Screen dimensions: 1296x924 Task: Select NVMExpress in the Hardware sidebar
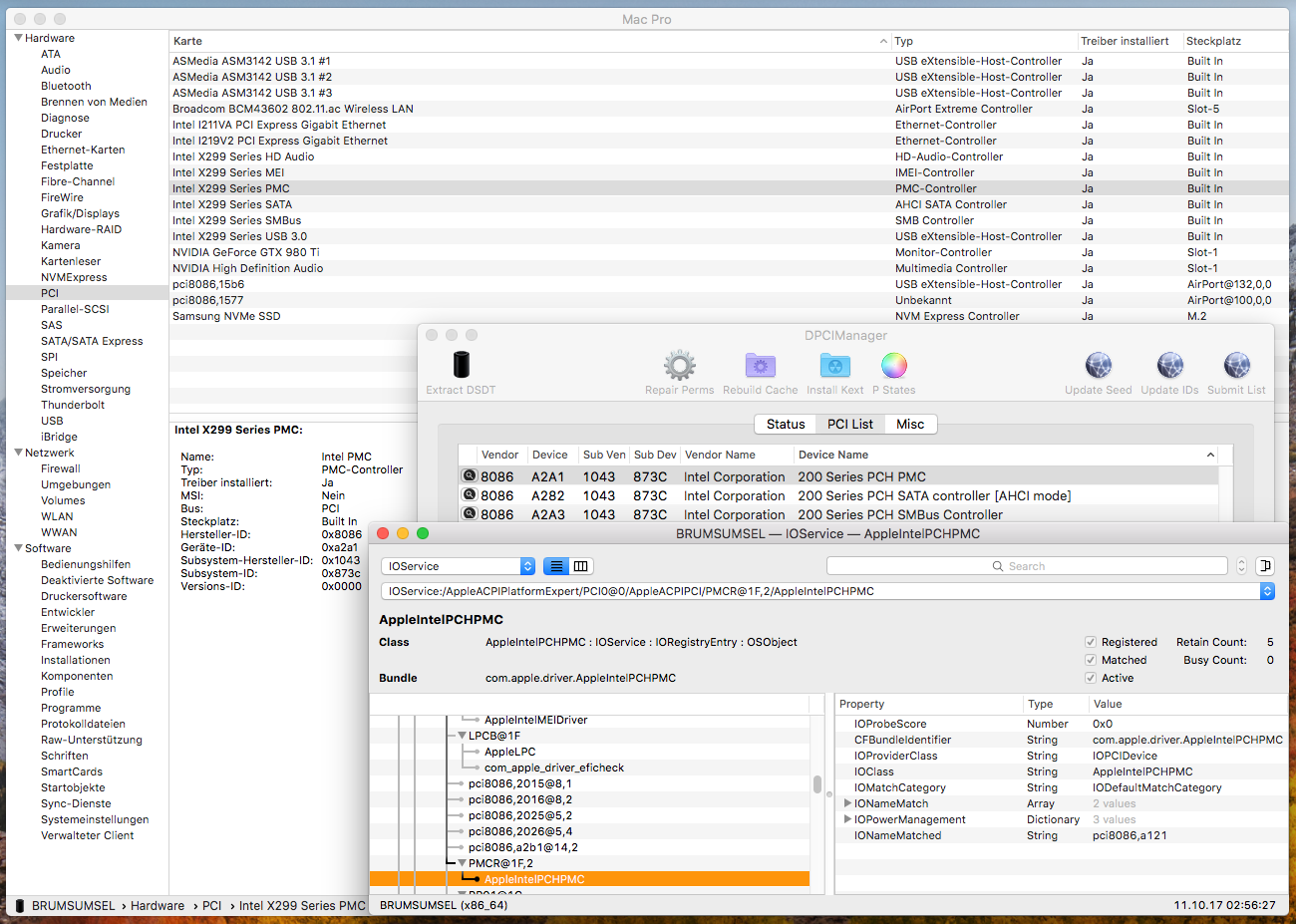pos(74,277)
